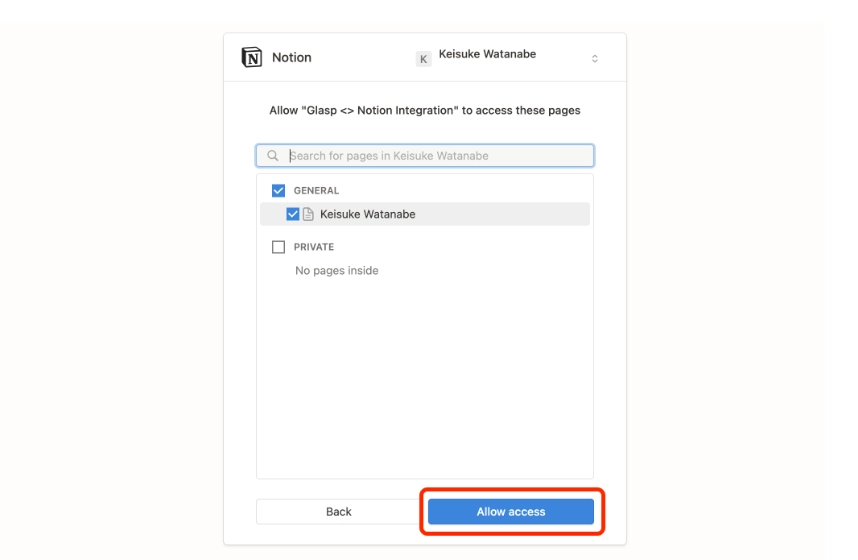Click the workspace switcher up-down chevron
Viewport: 858px width, 560px height.
[595, 59]
